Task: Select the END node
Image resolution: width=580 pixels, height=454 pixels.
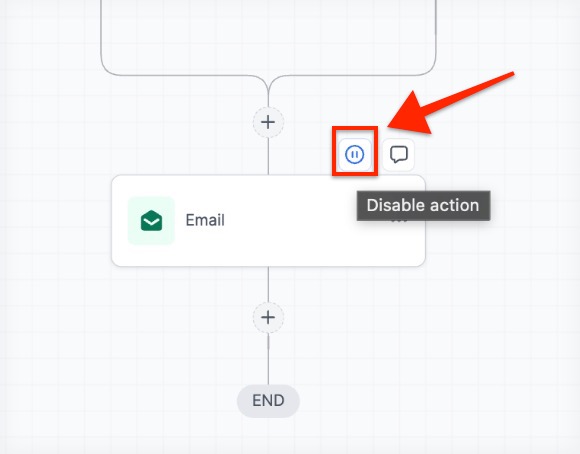Action: pyautogui.click(x=268, y=401)
